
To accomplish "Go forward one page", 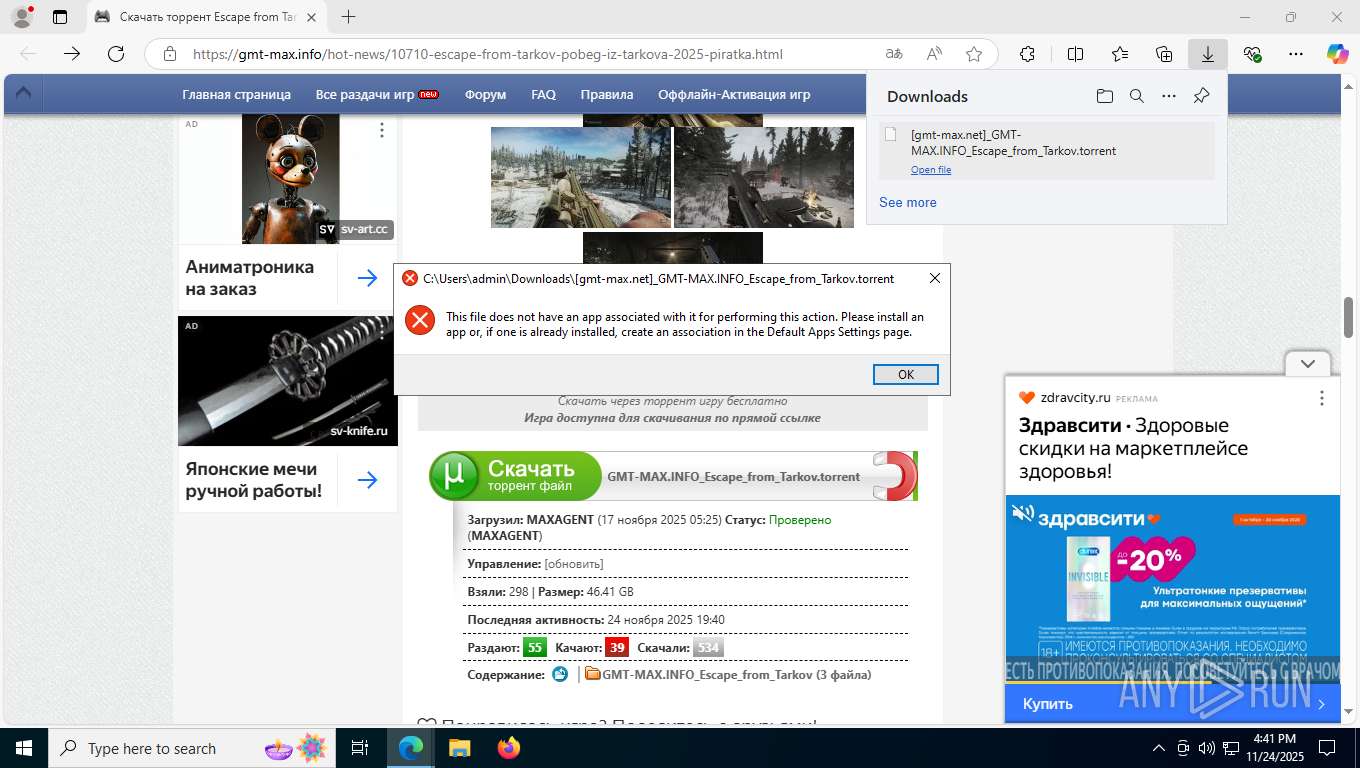I will (x=72, y=54).
